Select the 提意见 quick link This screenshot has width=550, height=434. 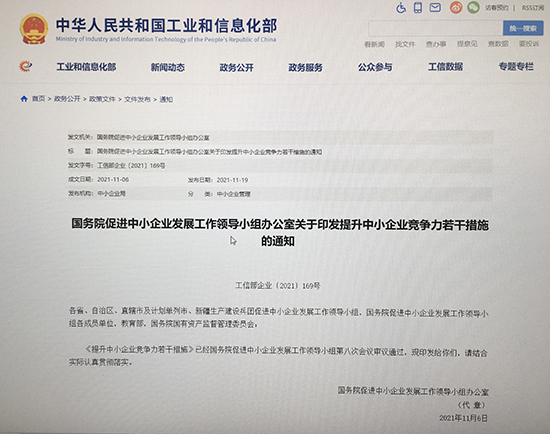coord(467,44)
